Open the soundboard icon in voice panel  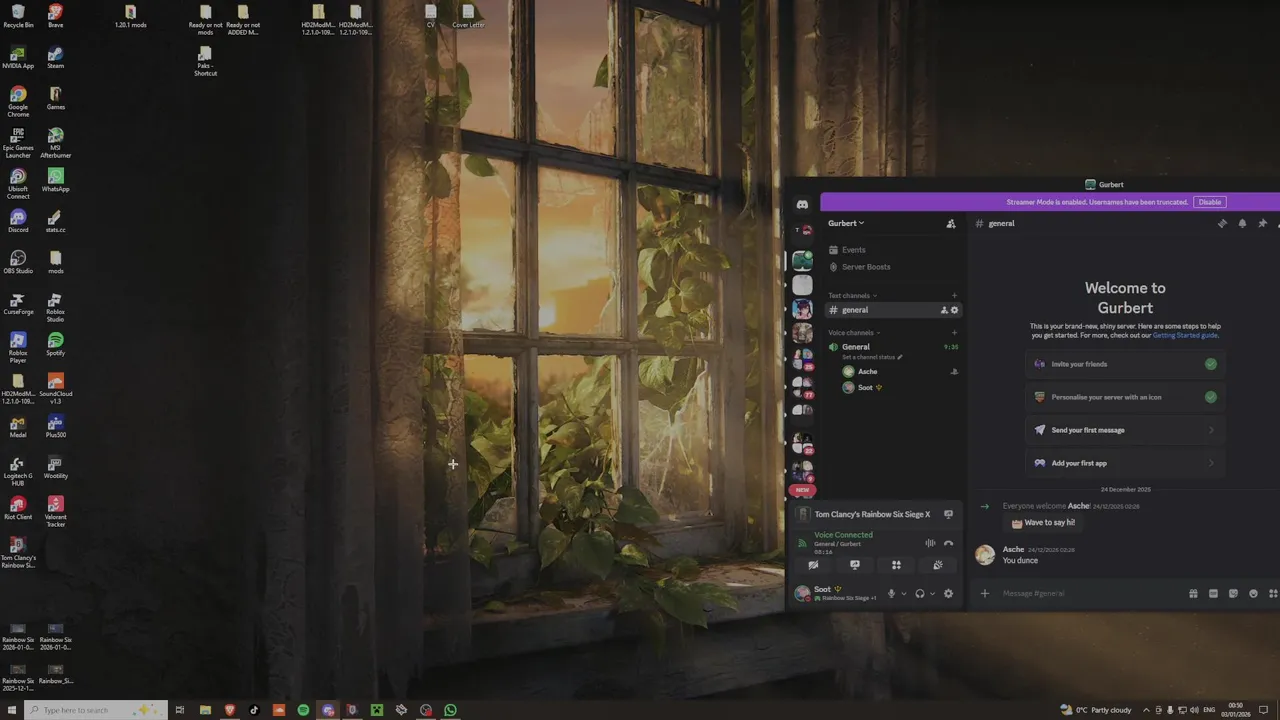click(937, 565)
